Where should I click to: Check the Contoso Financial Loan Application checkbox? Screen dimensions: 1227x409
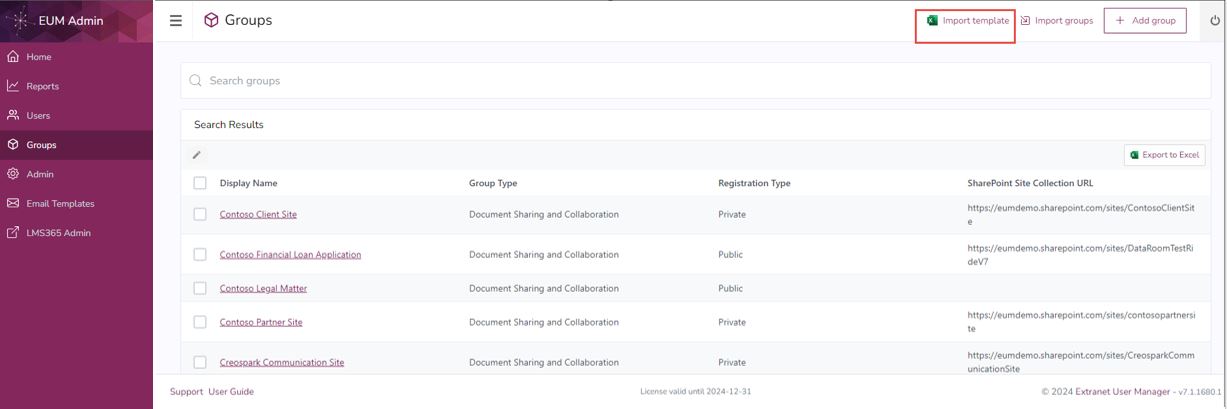[200, 254]
